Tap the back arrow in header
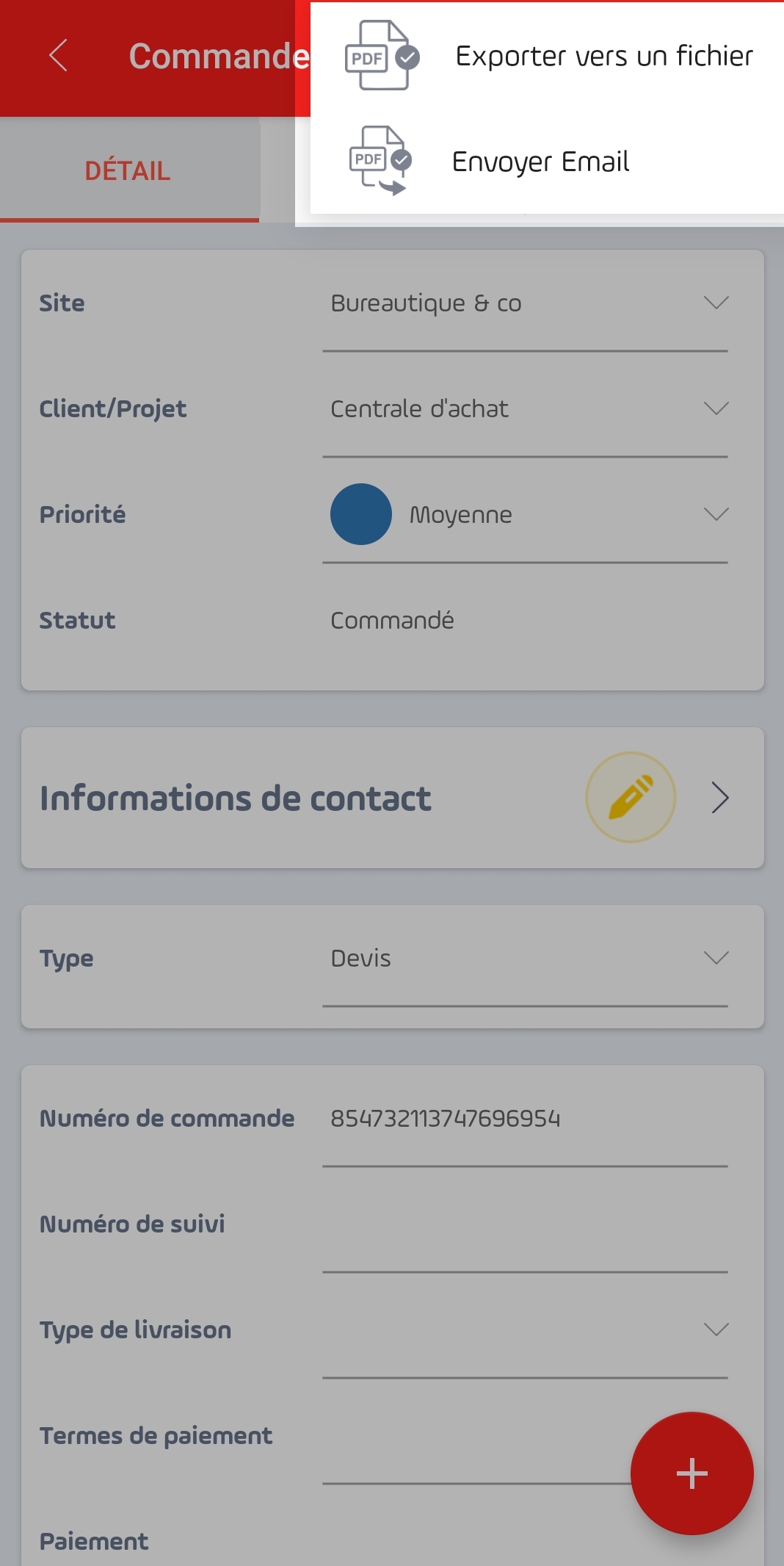784x1566 pixels. point(59,56)
